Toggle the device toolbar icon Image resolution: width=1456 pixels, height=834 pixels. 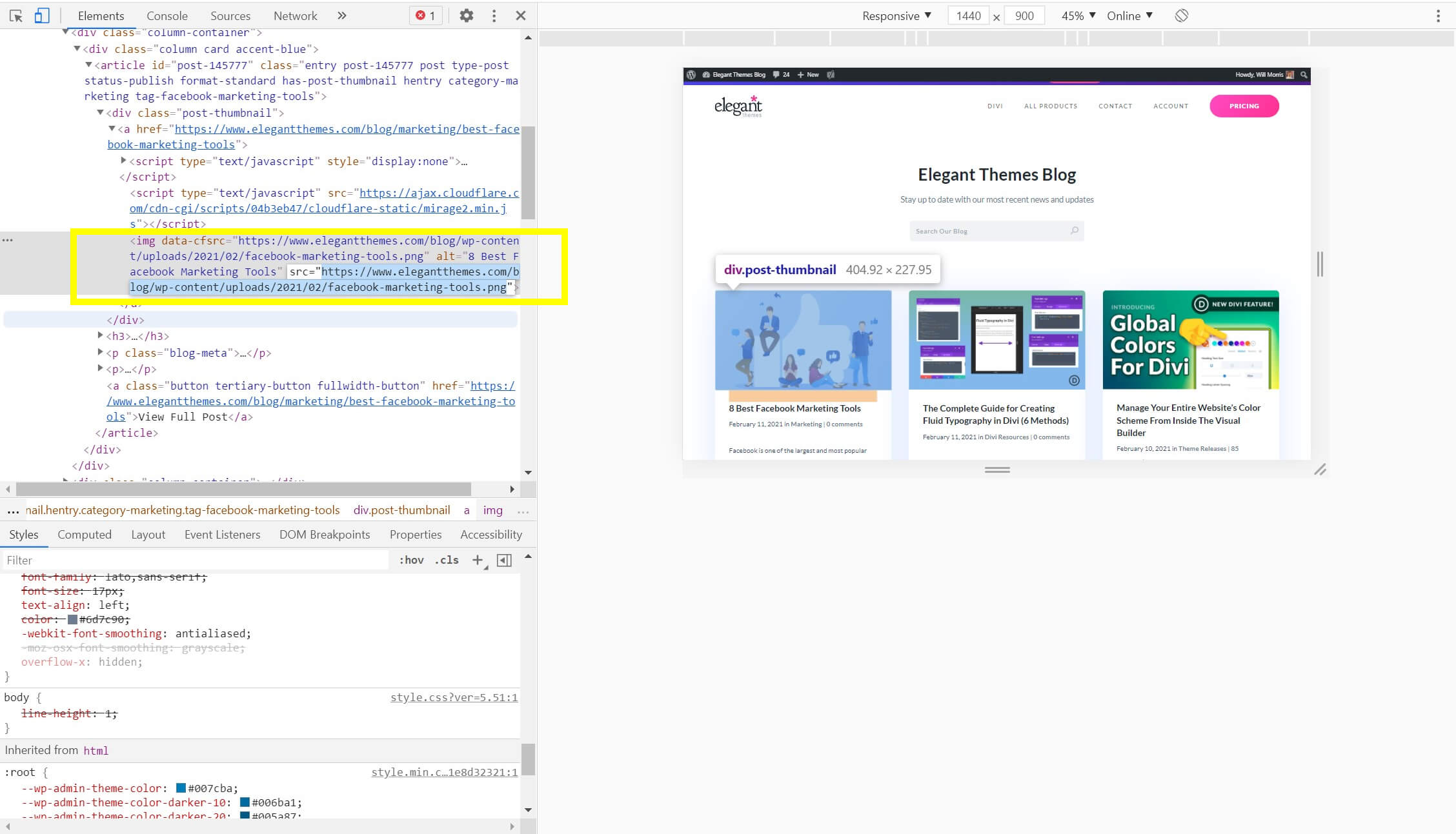point(43,15)
